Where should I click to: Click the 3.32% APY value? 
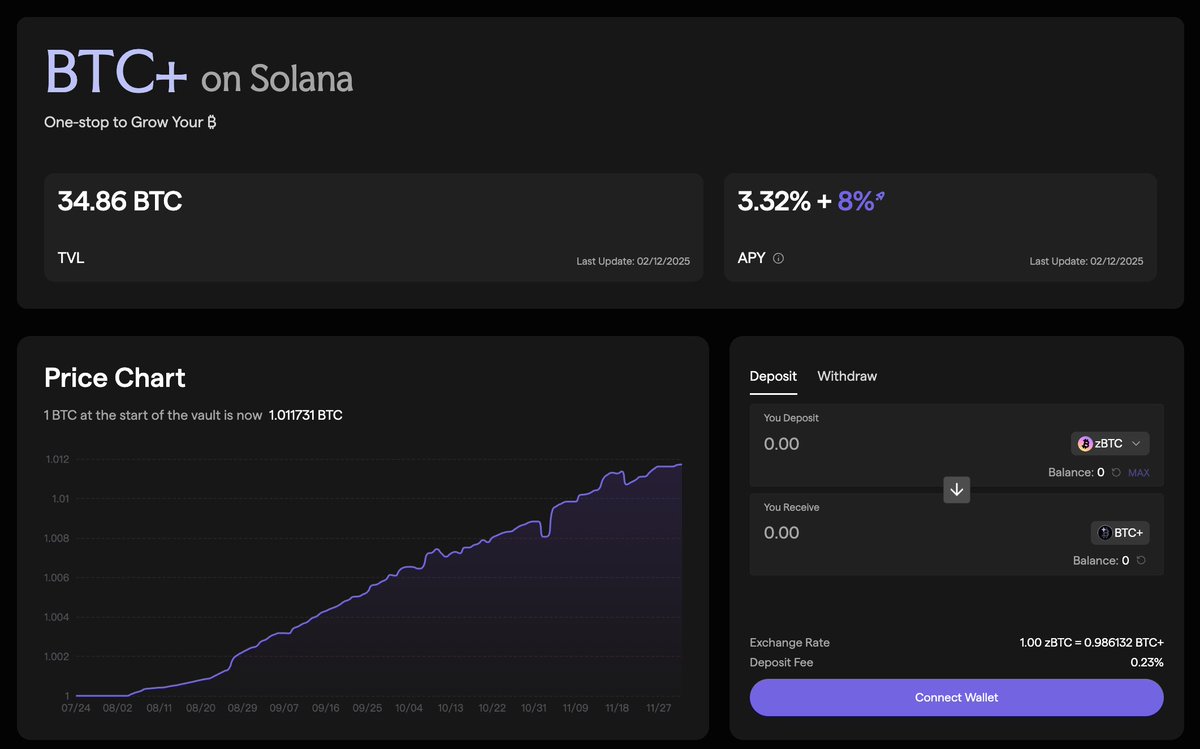pos(774,201)
